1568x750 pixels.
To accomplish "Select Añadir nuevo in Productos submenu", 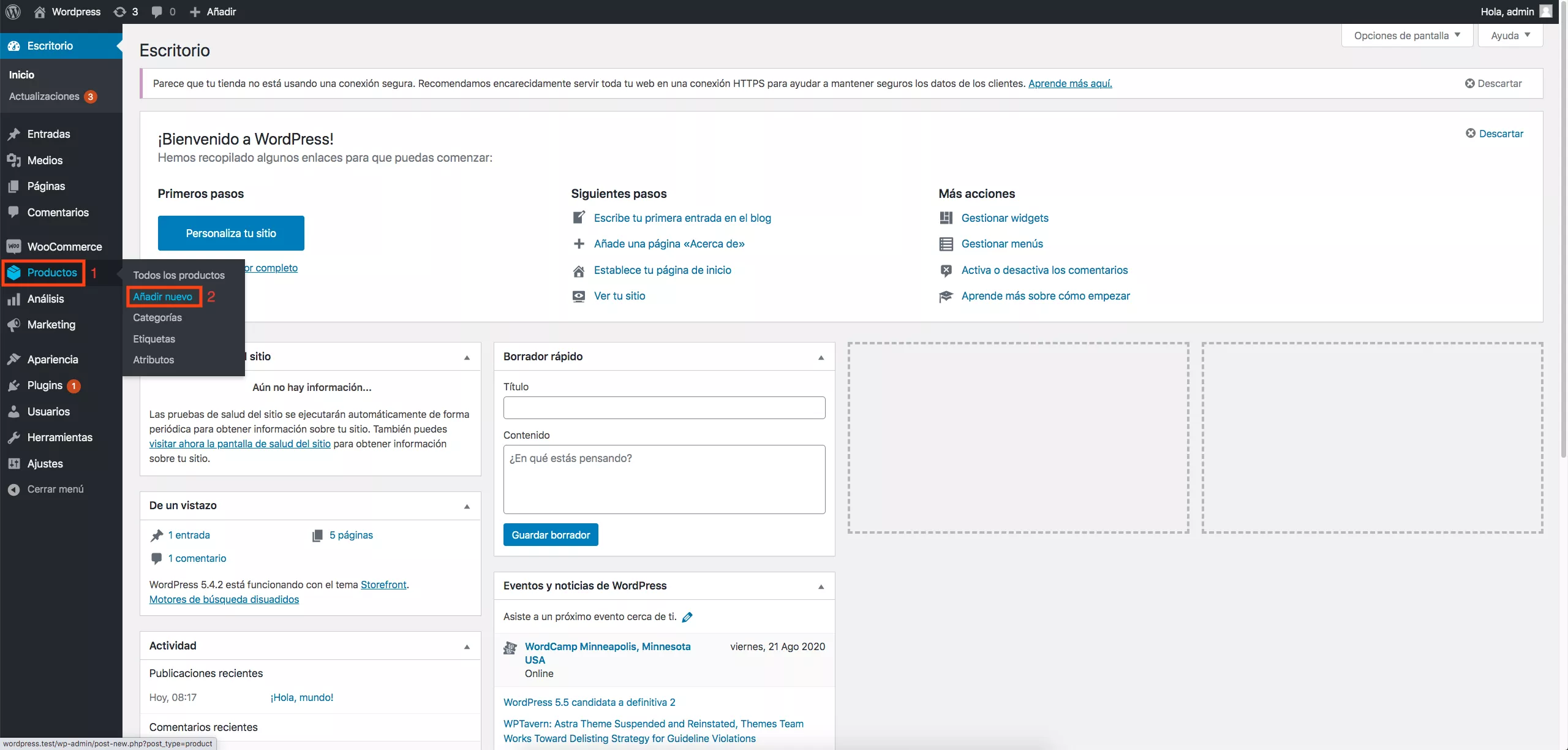I will point(163,297).
